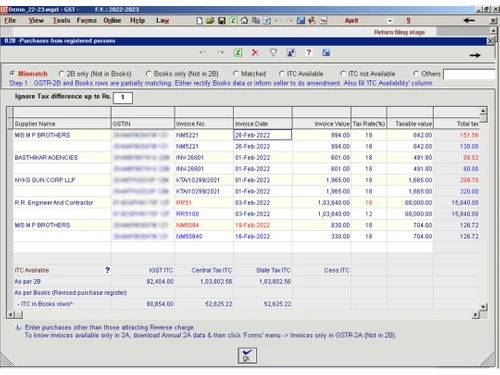Click the number 9 beside the month dropdown
500x375 pixels.
408,21
